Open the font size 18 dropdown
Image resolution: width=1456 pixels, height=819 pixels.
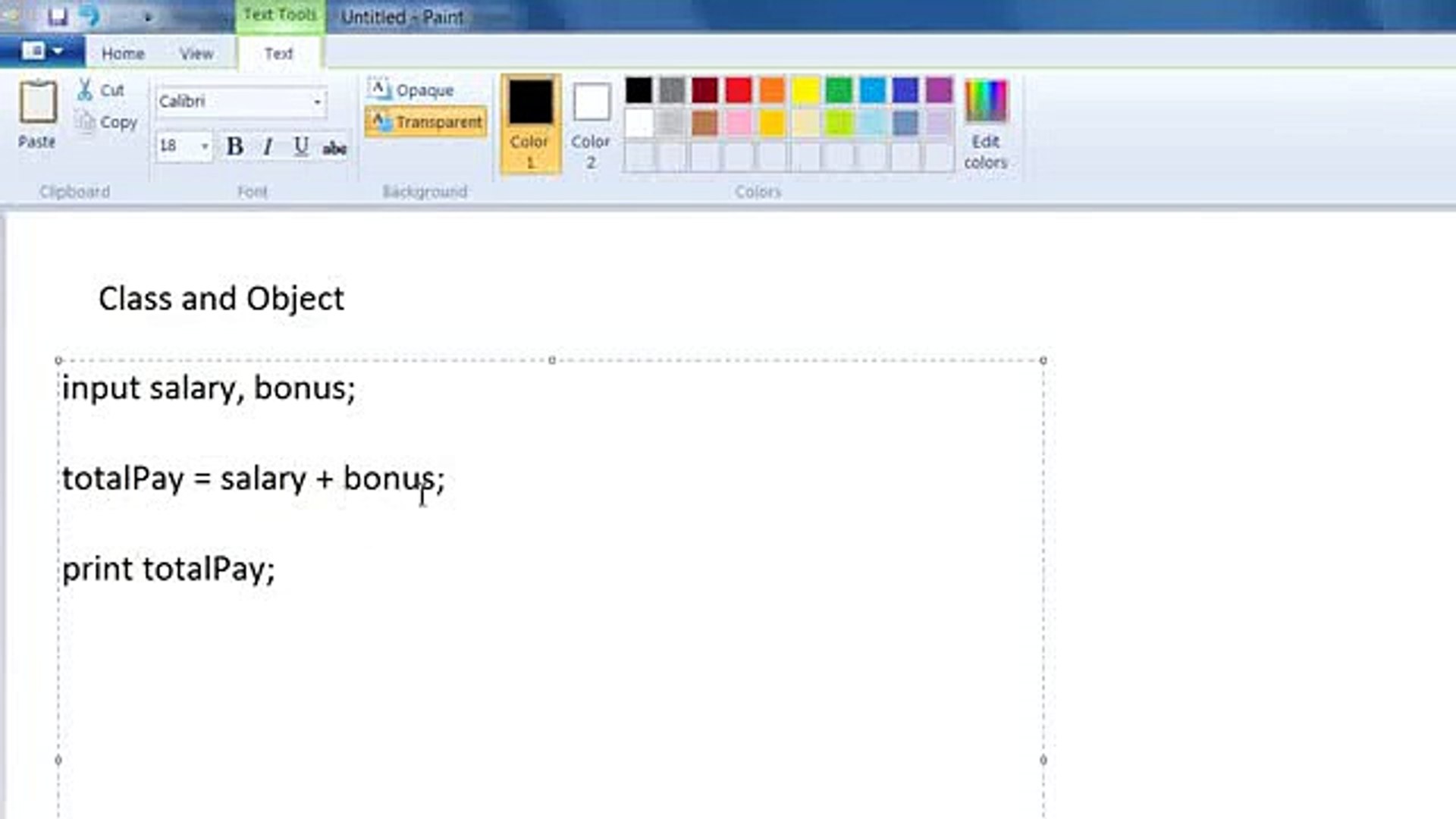point(204,146)
